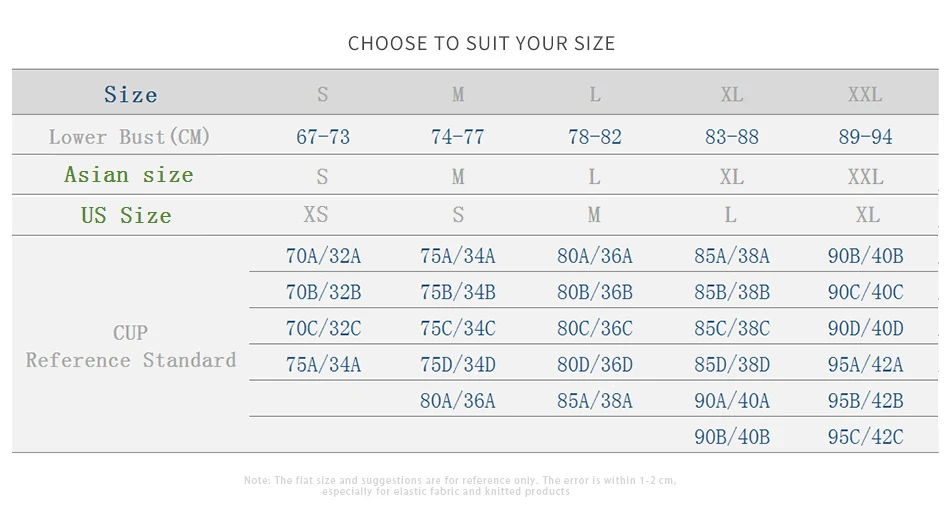Select the 95A/42A cup size cell

click(865, 365)
